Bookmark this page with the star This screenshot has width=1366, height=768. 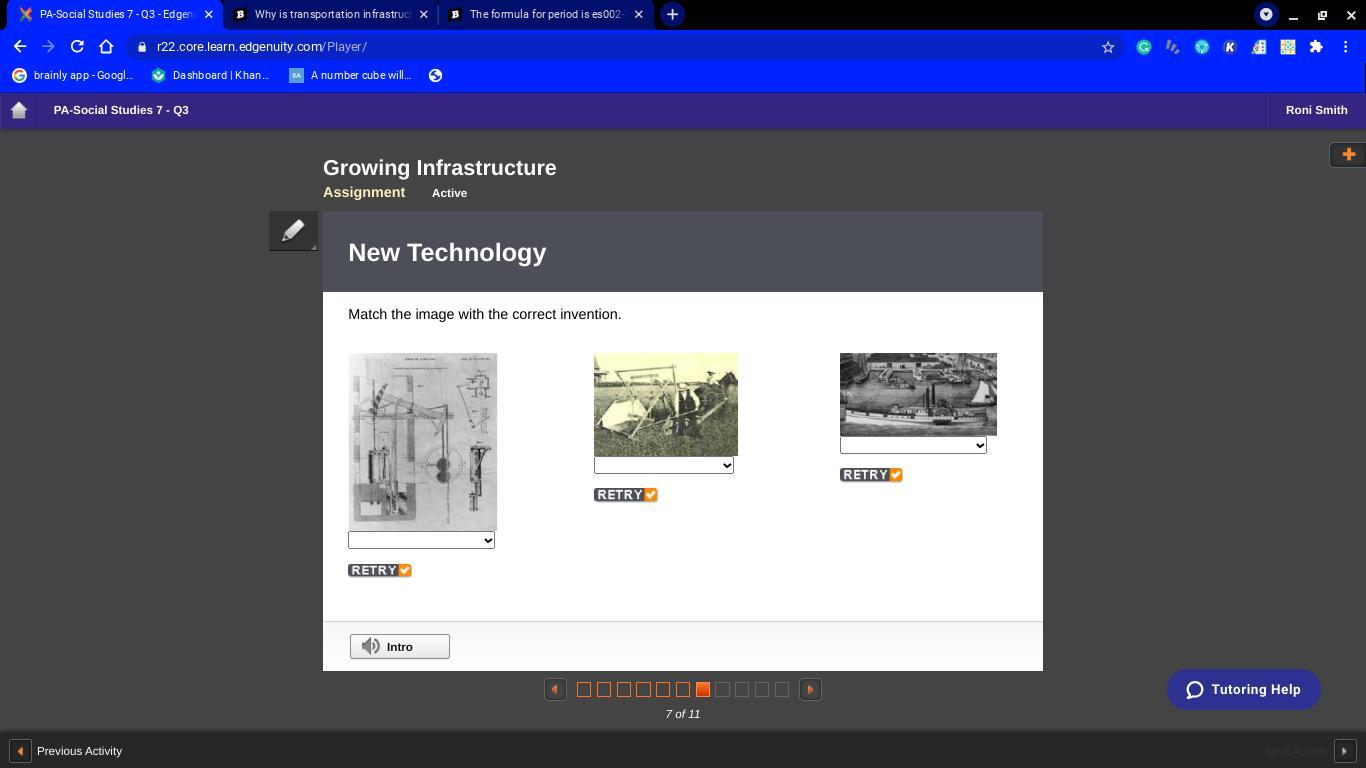1108,47
